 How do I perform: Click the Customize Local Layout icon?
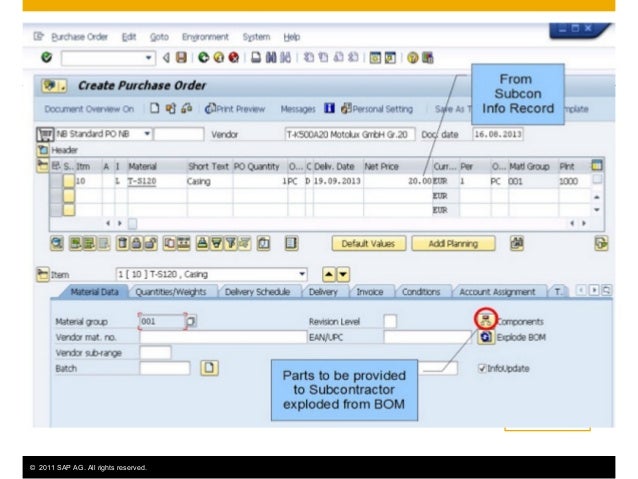428,57
